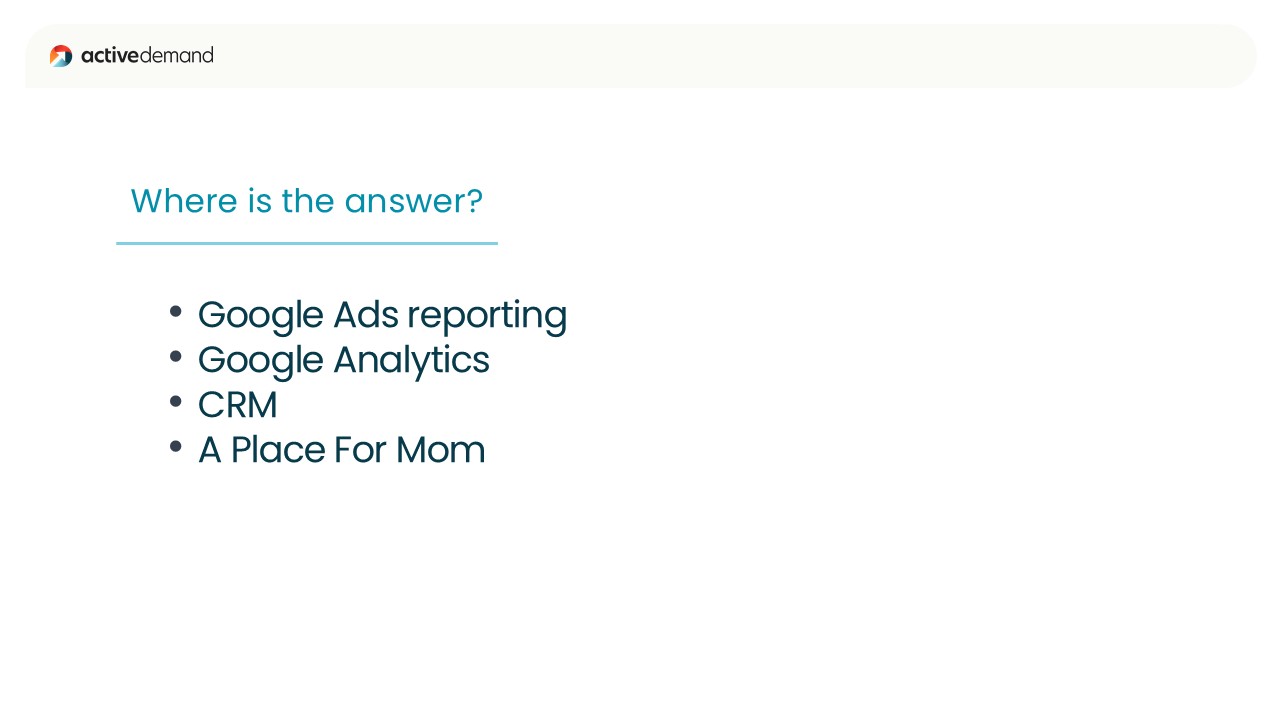Select the "Where is the answer?" heading

[x=307, y=201]
